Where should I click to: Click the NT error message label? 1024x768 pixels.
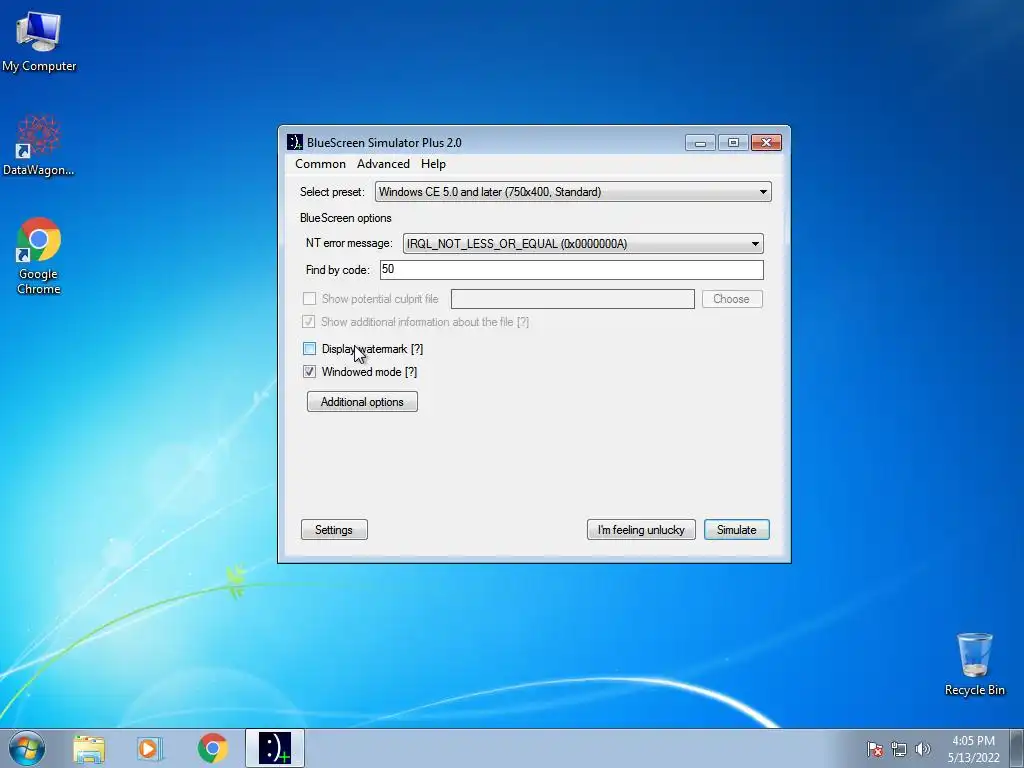(349, 243)
